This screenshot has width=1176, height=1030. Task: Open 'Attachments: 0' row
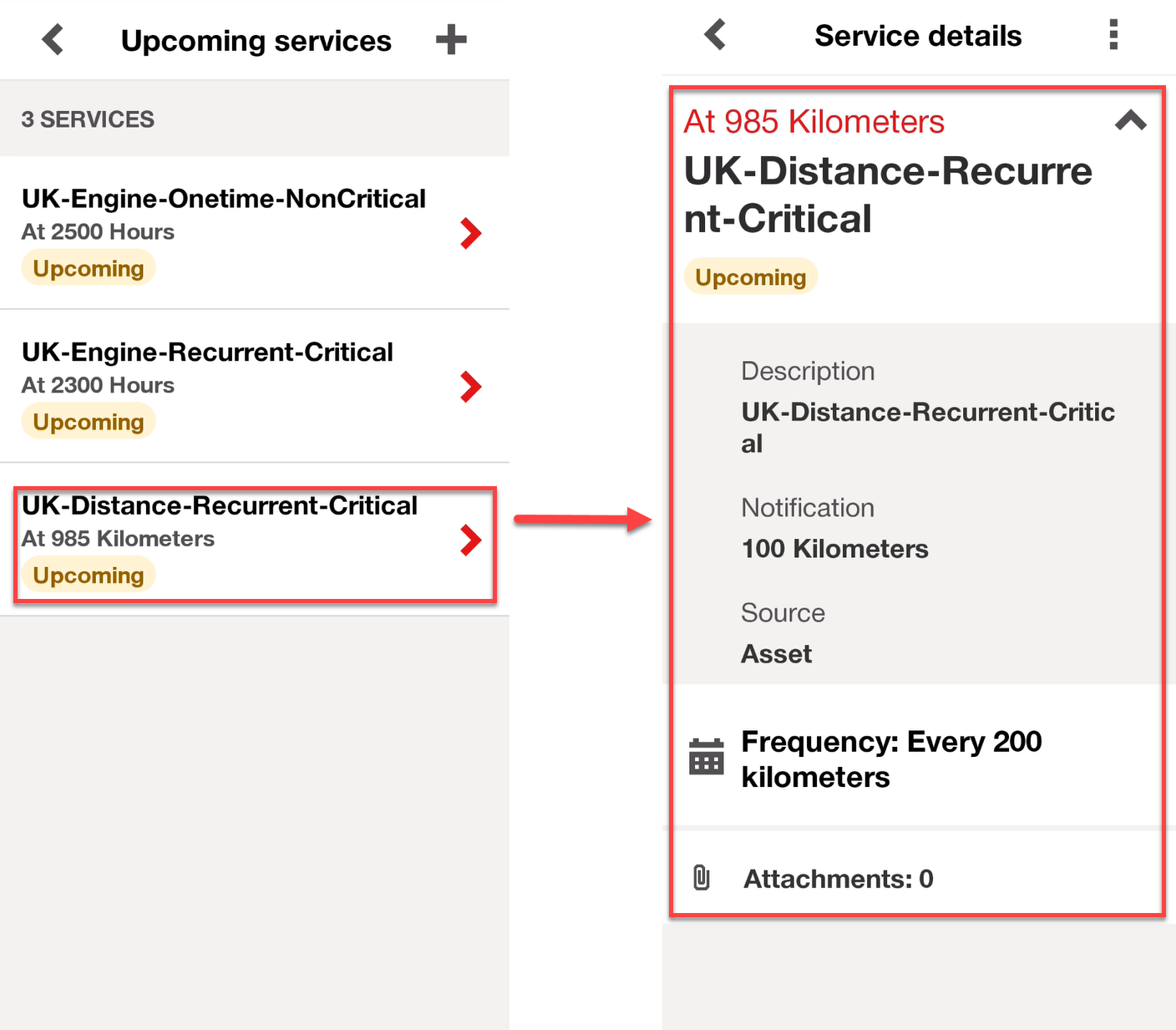pos(917,878)
